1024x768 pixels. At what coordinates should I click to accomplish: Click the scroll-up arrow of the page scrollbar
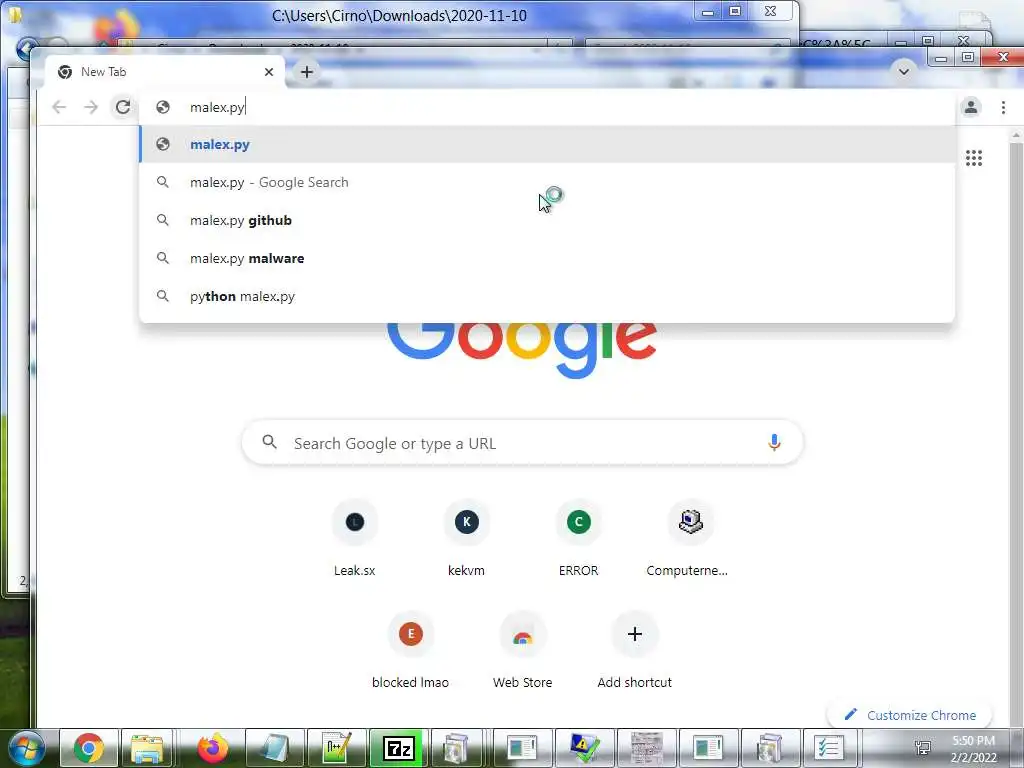pos(1016,135)
